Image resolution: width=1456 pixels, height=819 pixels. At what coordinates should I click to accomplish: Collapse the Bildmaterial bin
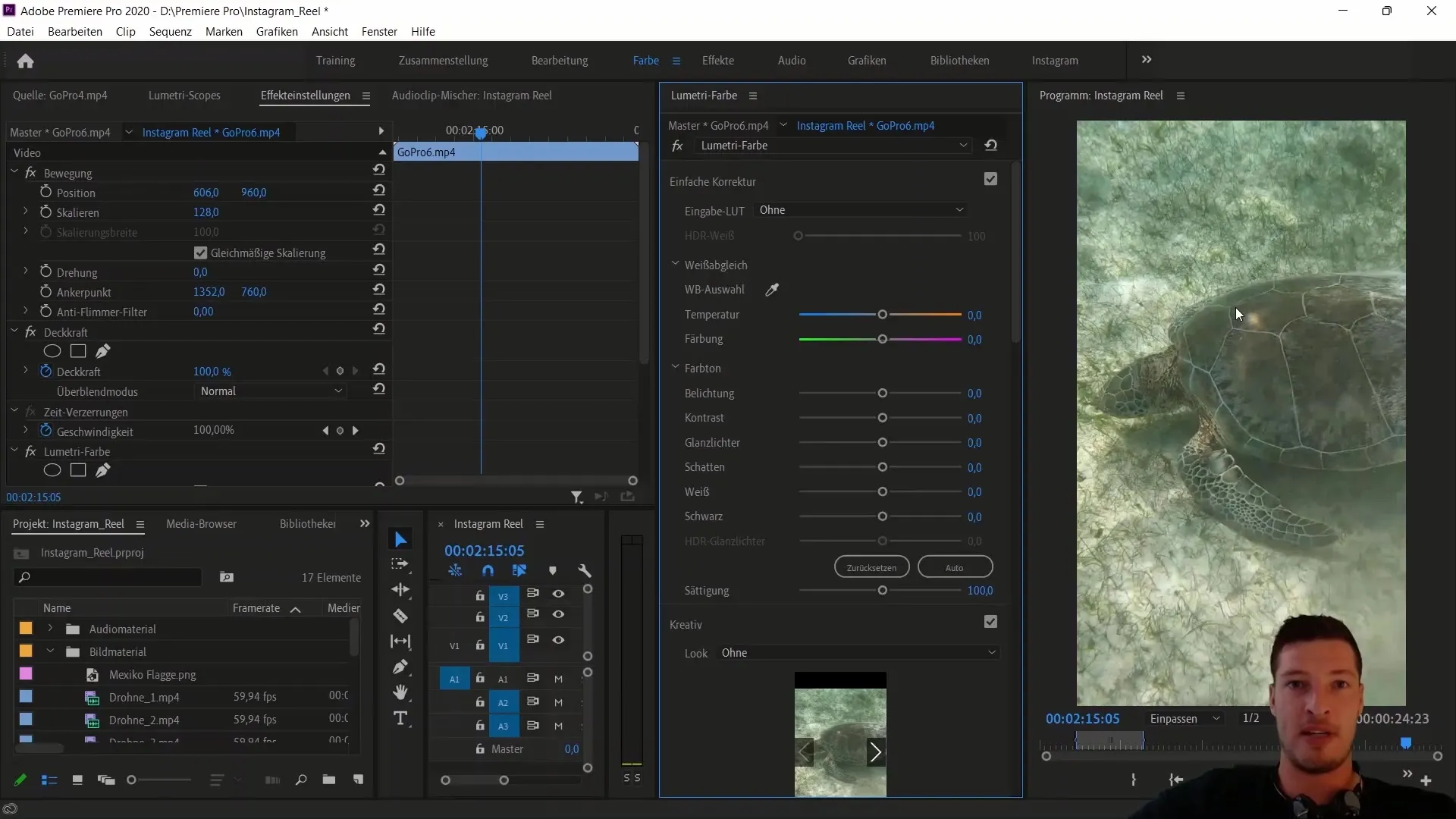tap(50, 651)
